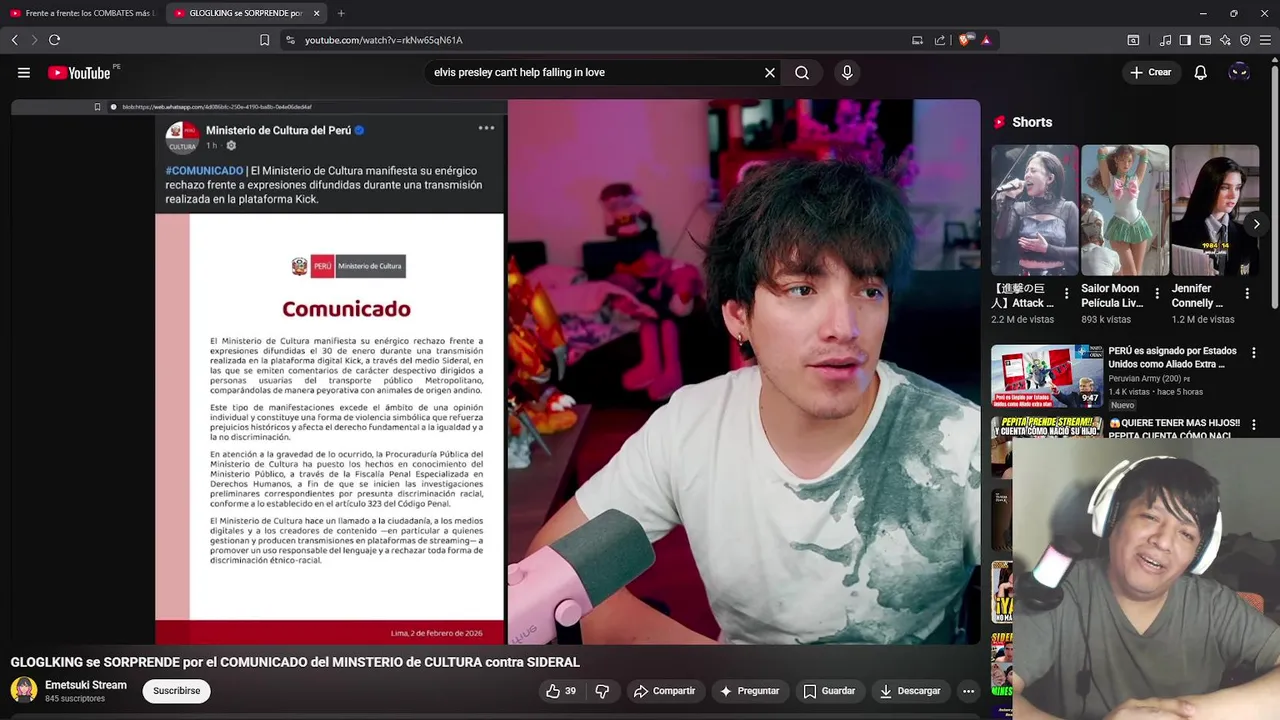Run search with magnifier button
The image size is (1280, 720).
pos(802,72)
